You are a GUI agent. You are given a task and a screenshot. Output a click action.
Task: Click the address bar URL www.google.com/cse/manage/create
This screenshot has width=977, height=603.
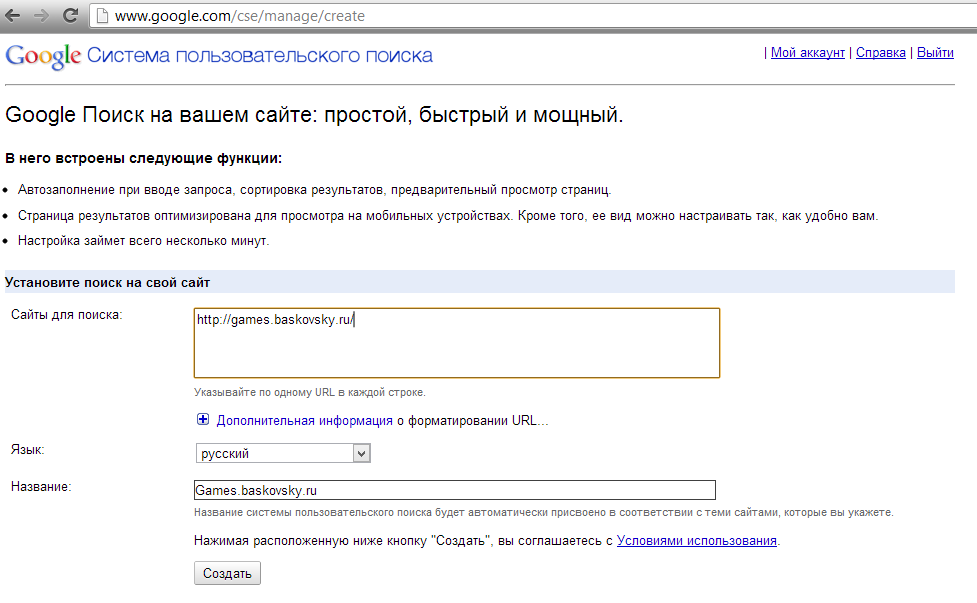240,16
